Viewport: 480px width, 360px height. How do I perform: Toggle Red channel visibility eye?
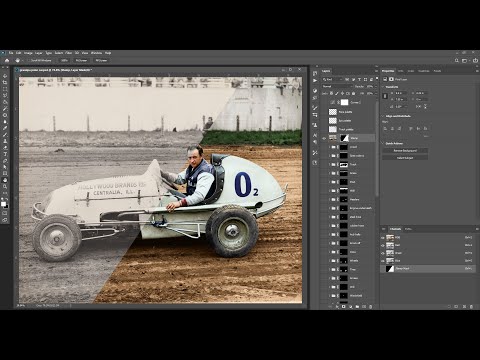[x=383, y=245]
